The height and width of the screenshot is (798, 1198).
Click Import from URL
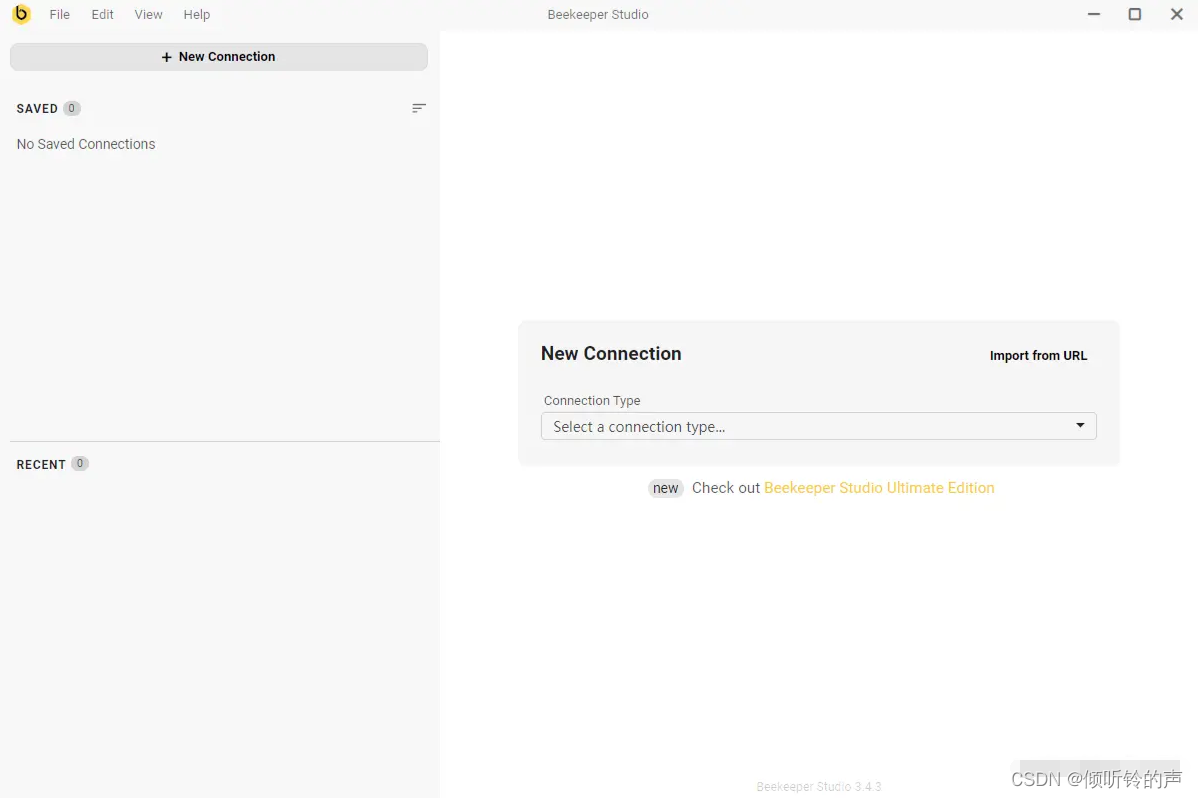[1038, 355]
